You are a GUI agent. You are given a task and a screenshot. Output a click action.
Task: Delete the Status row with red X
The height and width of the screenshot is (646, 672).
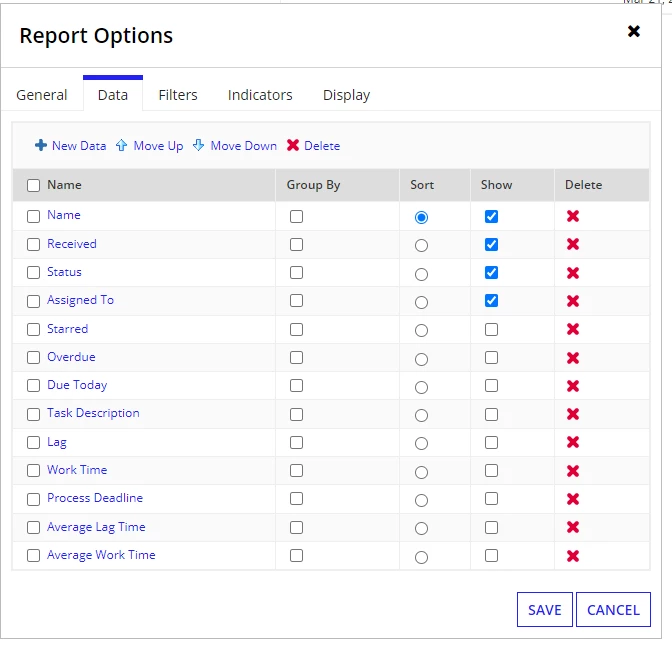573,273
